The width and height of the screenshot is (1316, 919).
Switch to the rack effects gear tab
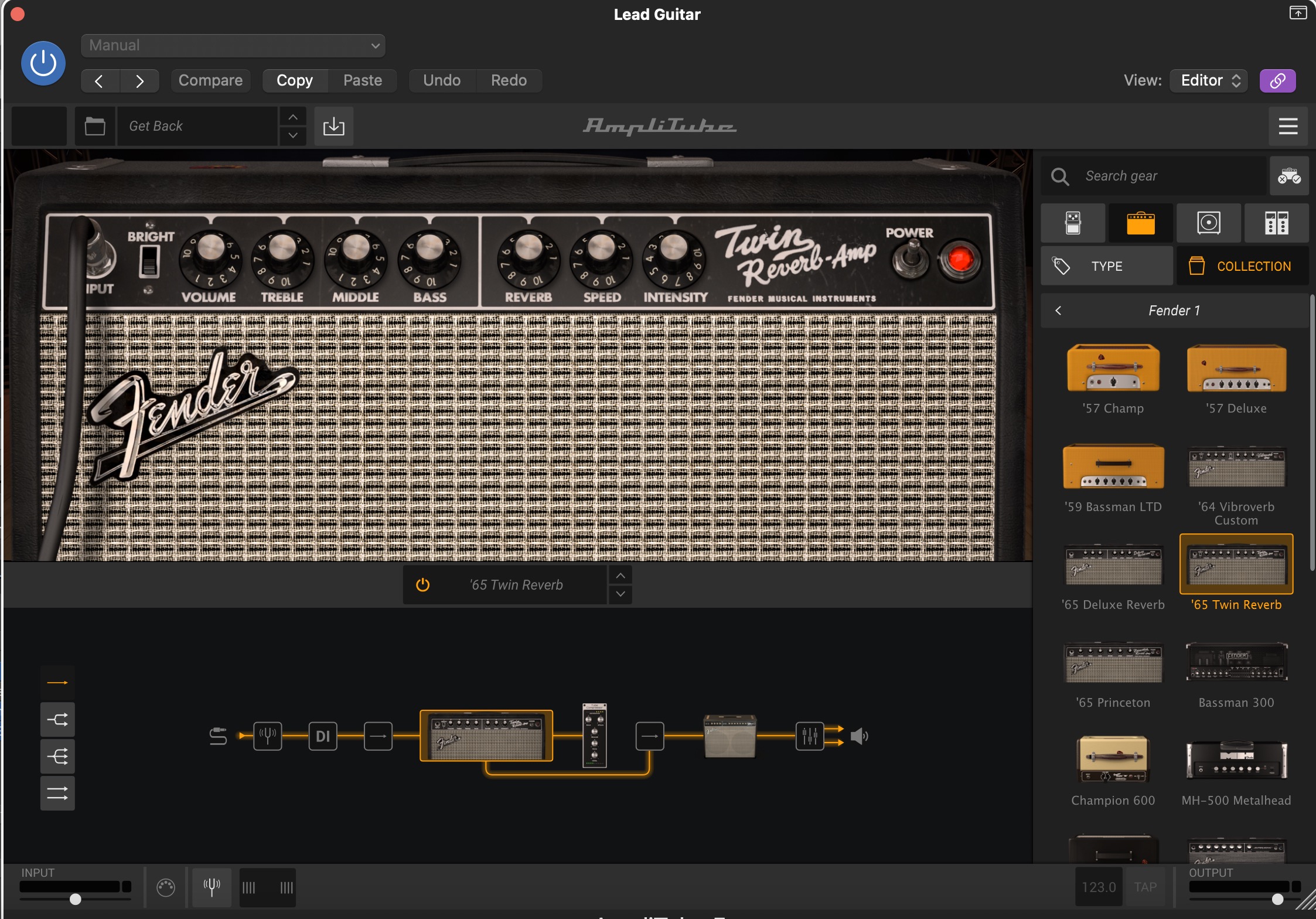1277,223
